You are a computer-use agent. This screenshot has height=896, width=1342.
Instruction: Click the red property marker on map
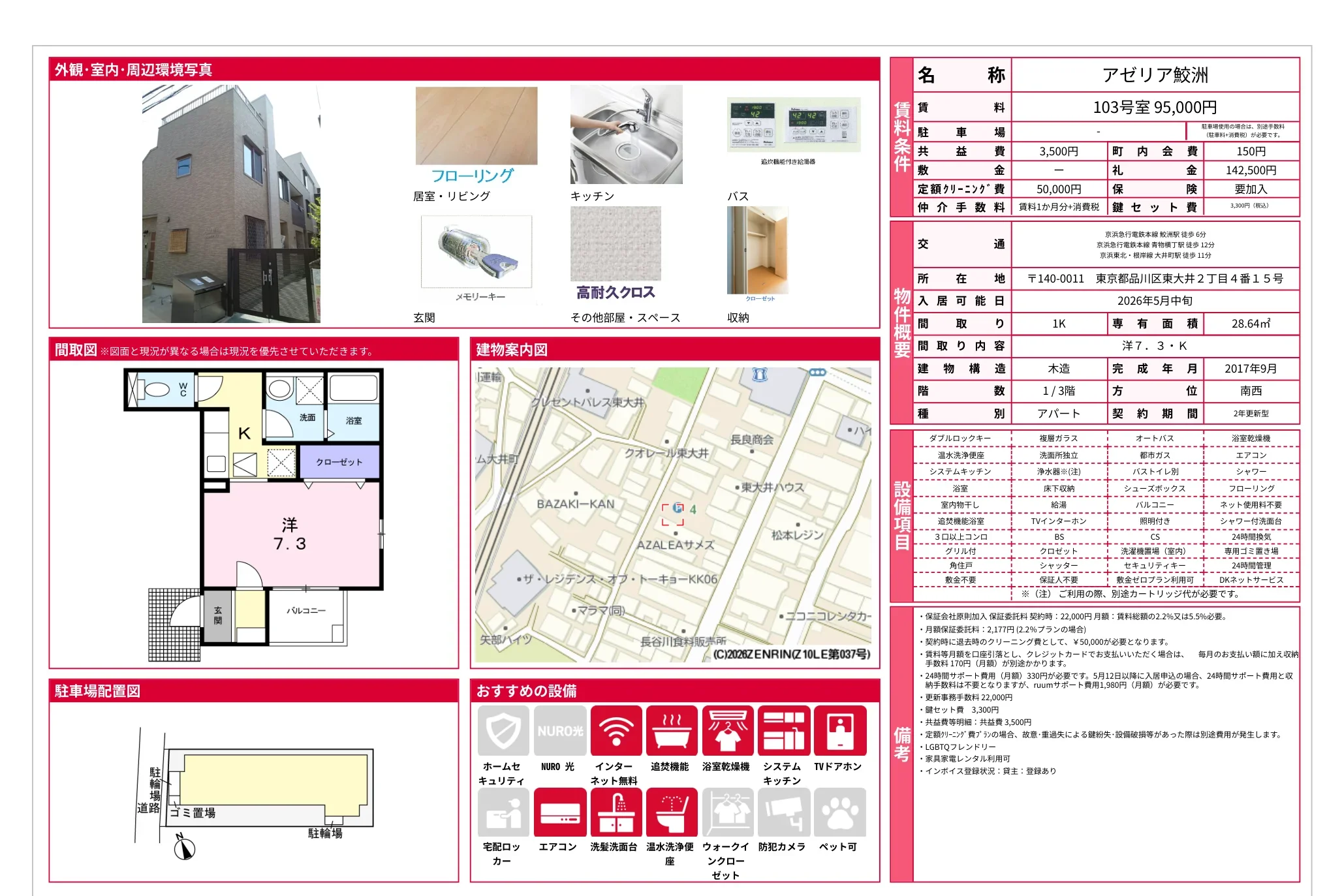coord(673,514)
